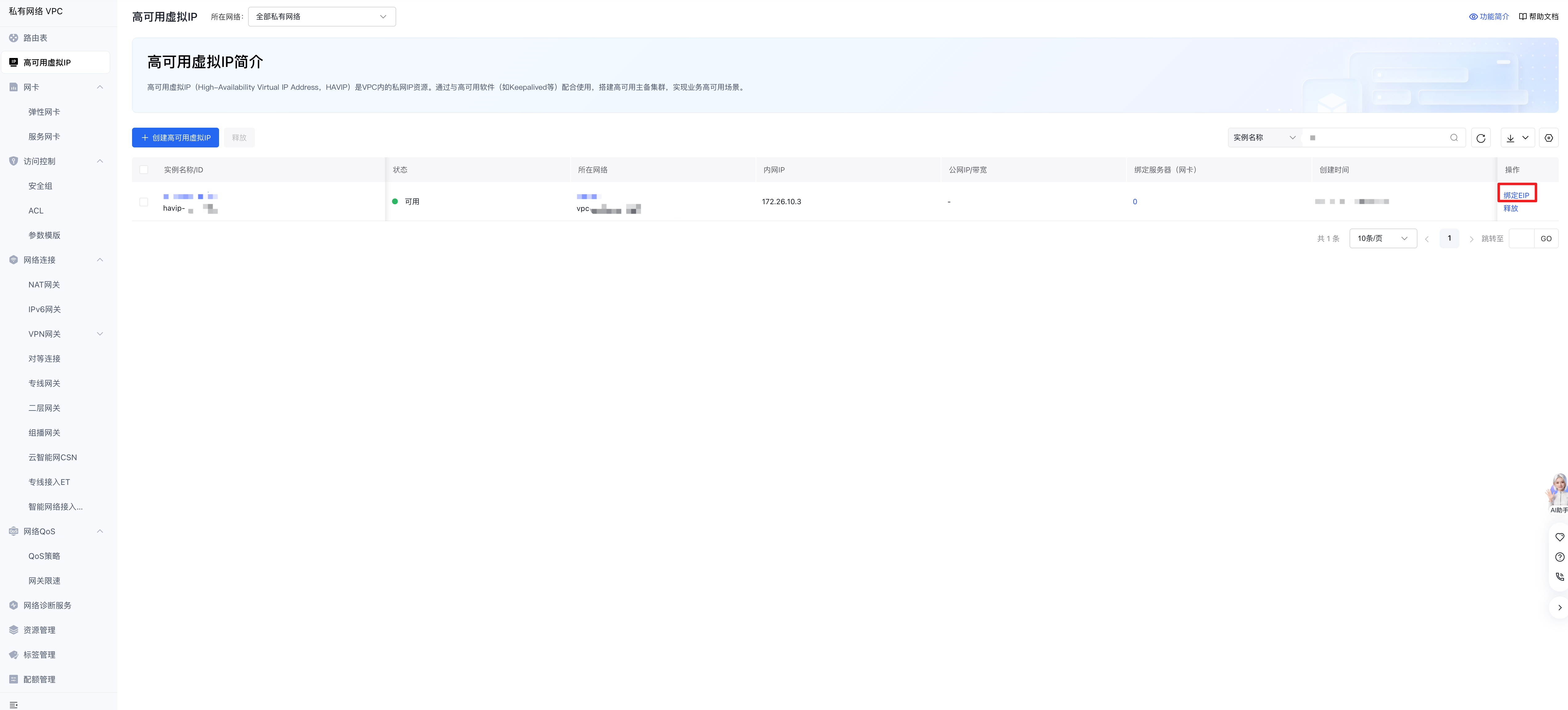
Task: Click the 标签管理 tag icon
Action: pyautogui.click(x=13, y=654)
